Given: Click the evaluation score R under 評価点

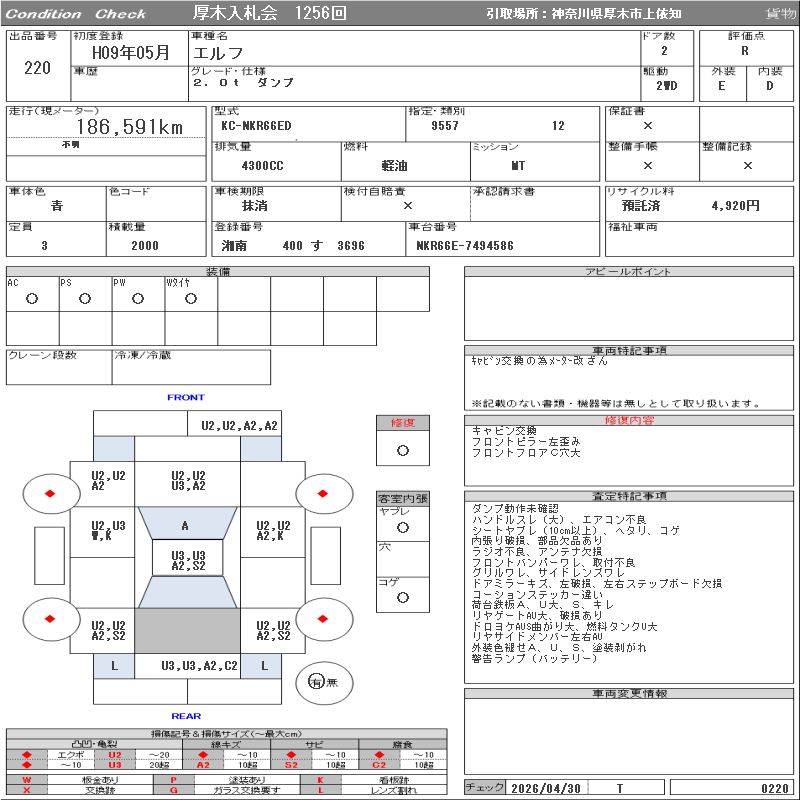Looking at the screenshot, I should click(745, 51).
